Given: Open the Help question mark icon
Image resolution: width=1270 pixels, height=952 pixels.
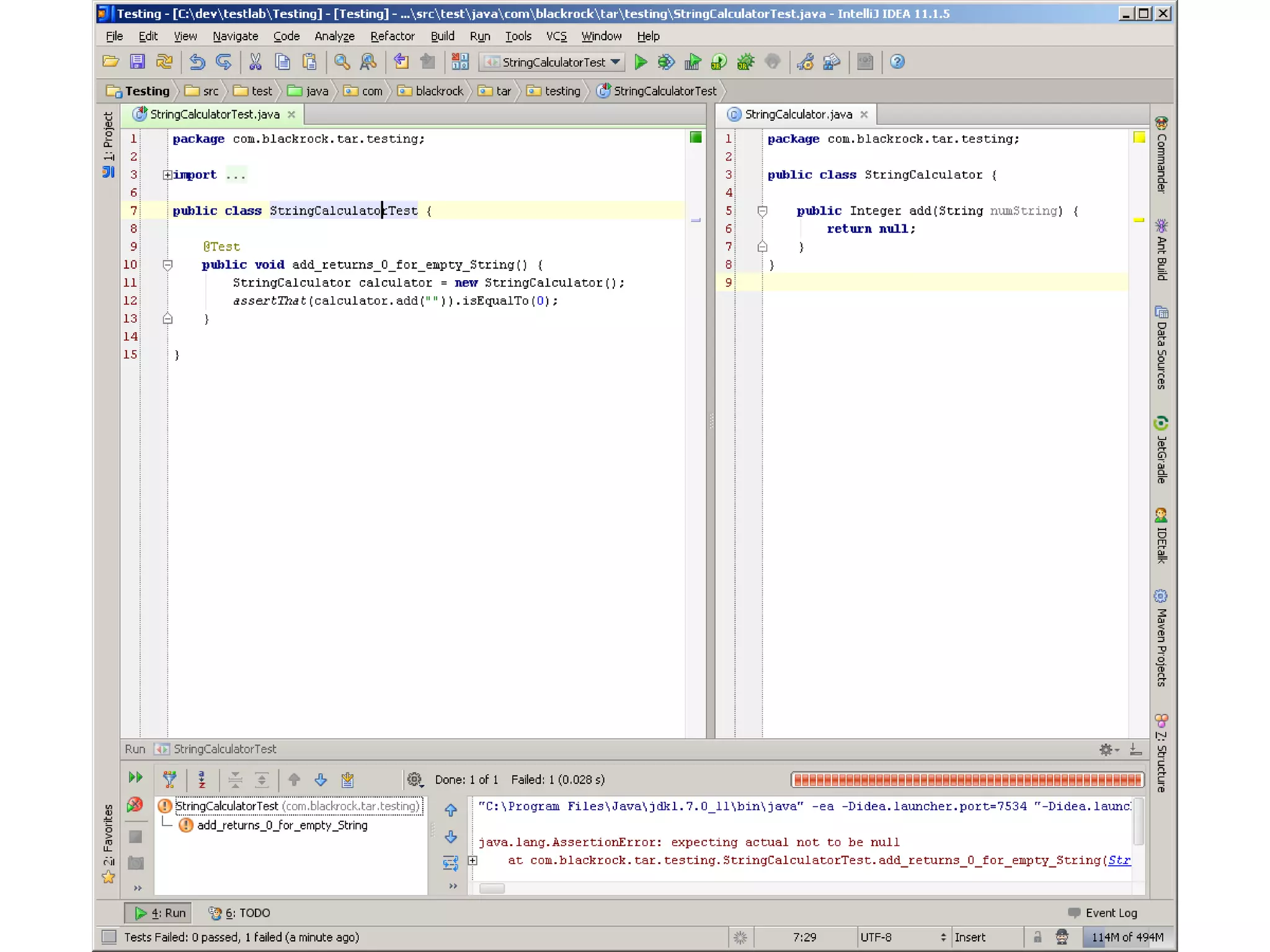Looking at the screenshot, I should (897, 62).
